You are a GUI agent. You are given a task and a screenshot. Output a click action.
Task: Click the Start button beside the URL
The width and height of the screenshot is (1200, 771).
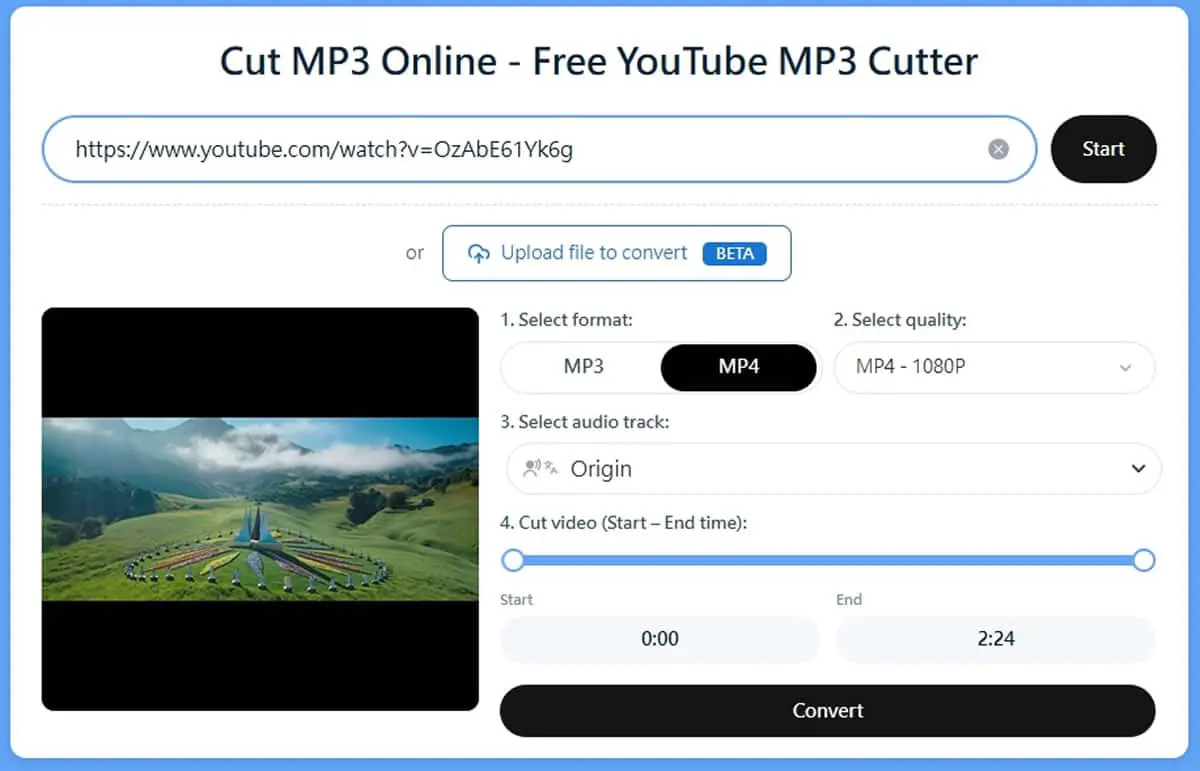click(1104, 149)
